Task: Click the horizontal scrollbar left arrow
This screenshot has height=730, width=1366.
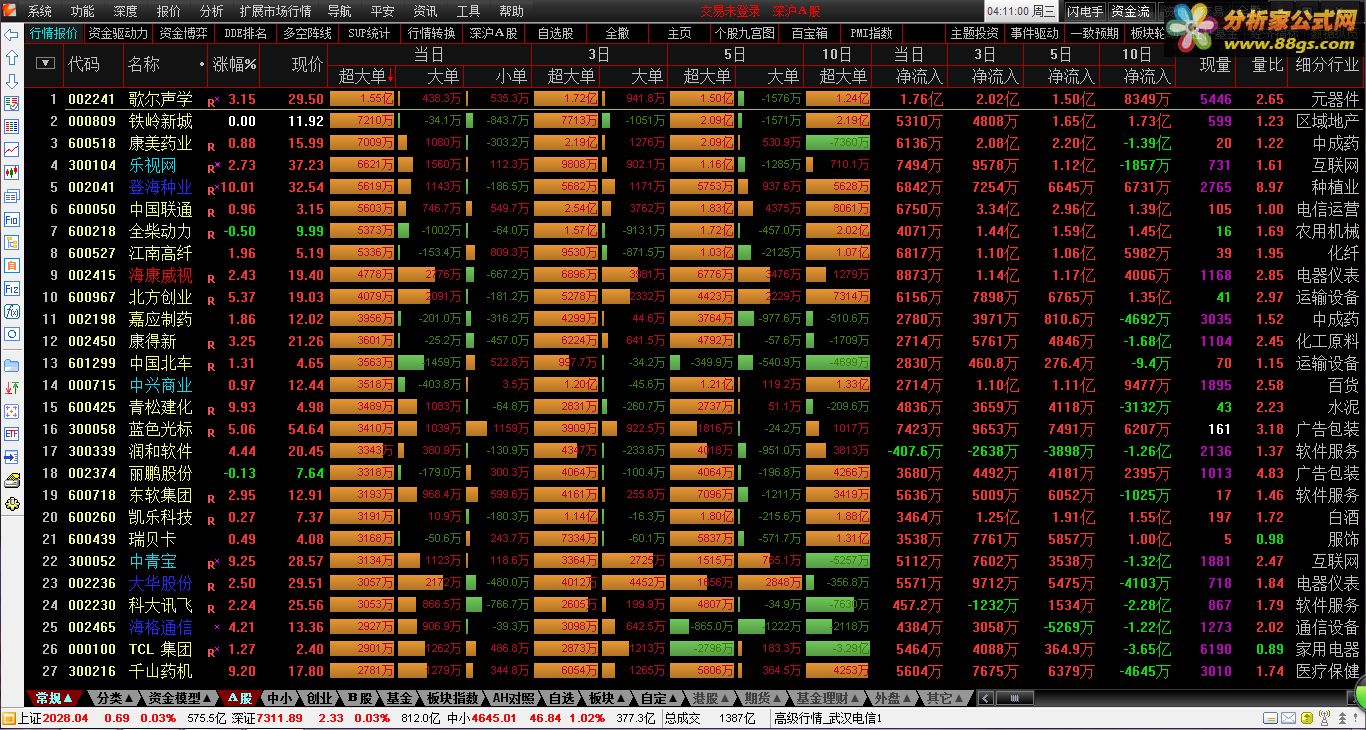Action: click(x=985, y=698)
